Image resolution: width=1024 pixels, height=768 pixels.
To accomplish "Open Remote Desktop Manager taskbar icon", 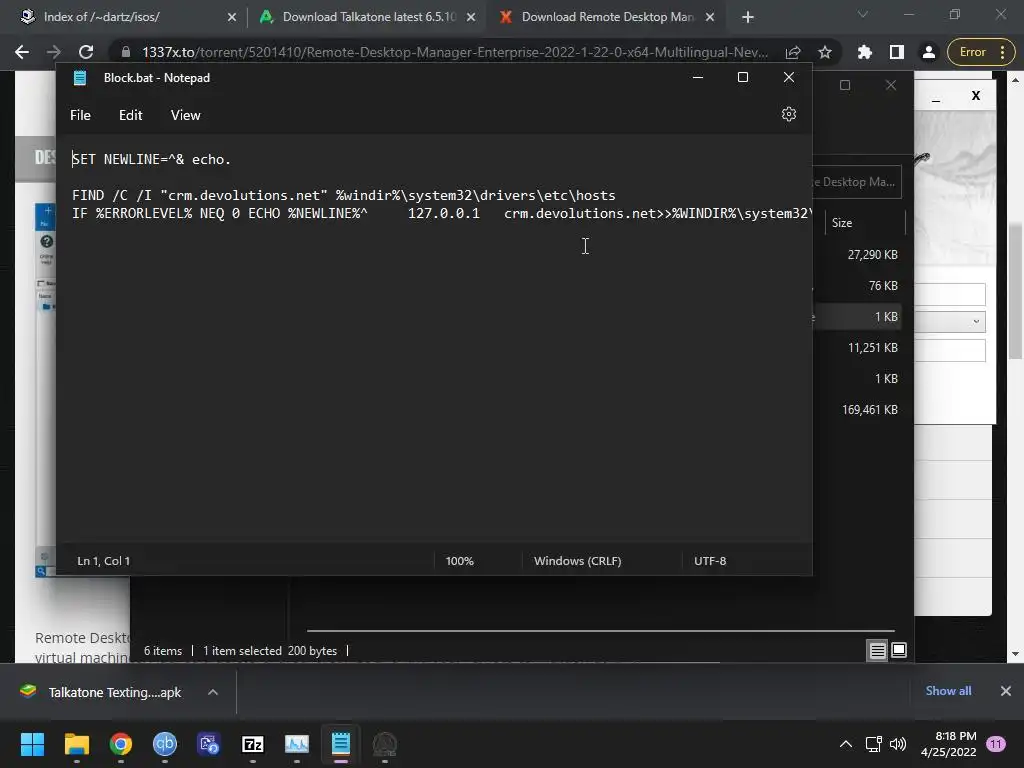I will [x=208, y=744].
